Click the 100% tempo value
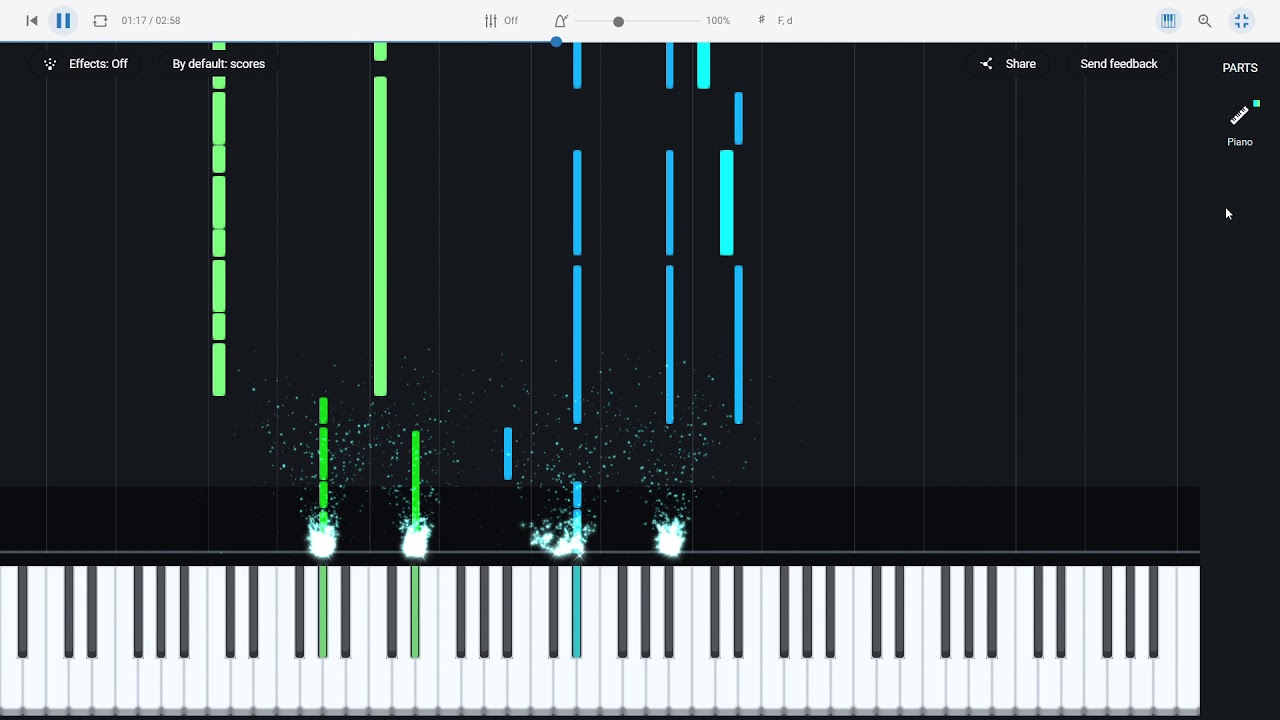Screen dimensions: 1280x720 pyautogui.click(x=718, y=20)
